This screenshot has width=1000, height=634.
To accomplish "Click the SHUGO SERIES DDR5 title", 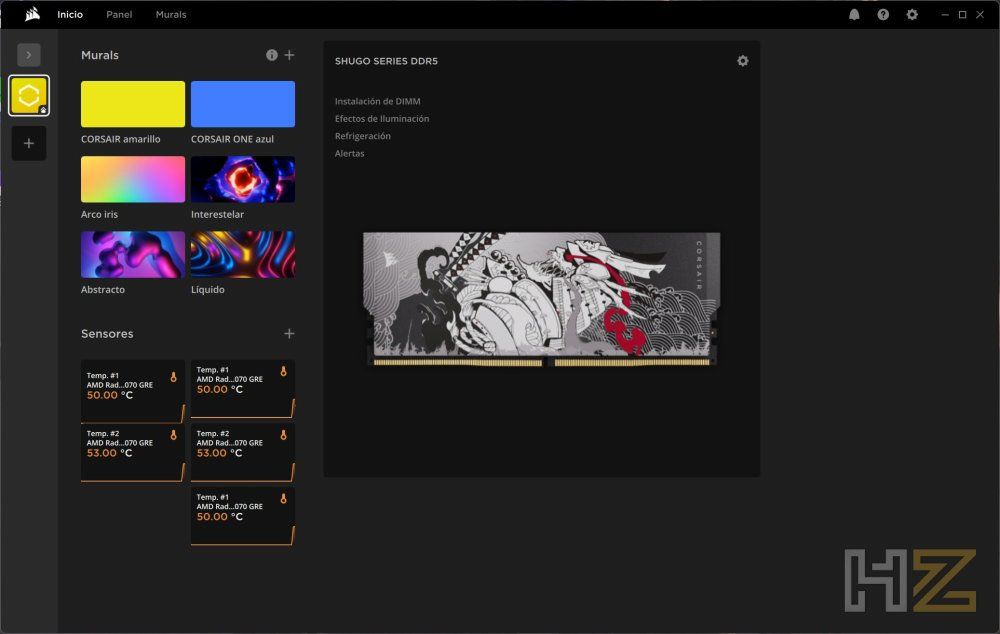I will 386,61.
